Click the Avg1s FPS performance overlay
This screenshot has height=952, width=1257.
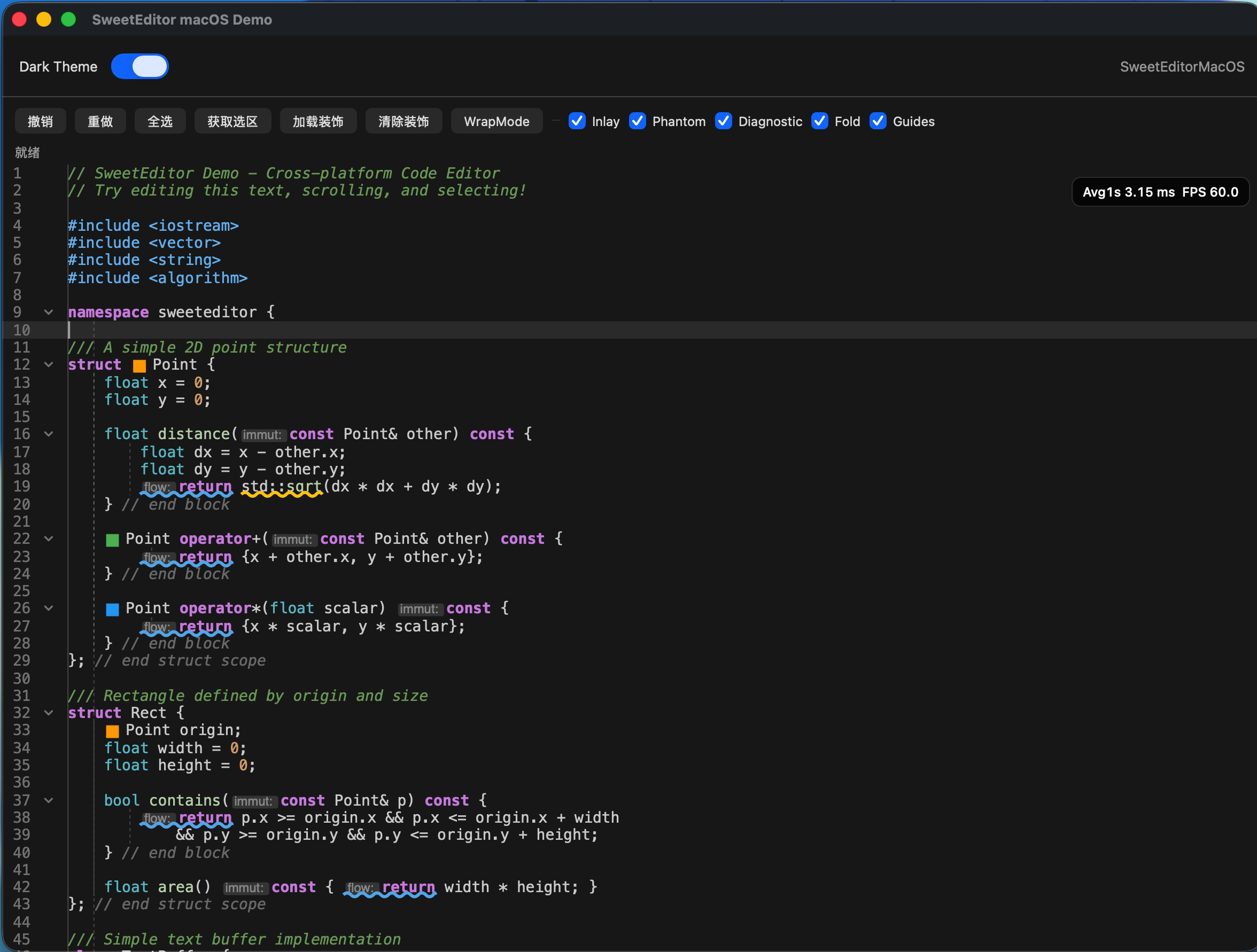pos(1160,192)
